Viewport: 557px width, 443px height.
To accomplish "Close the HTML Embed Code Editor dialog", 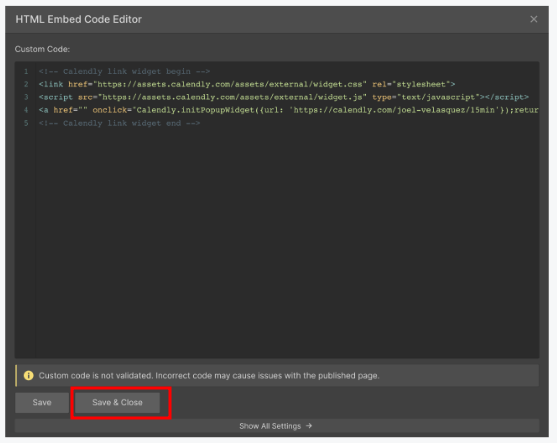I will (x=534, y=19).
